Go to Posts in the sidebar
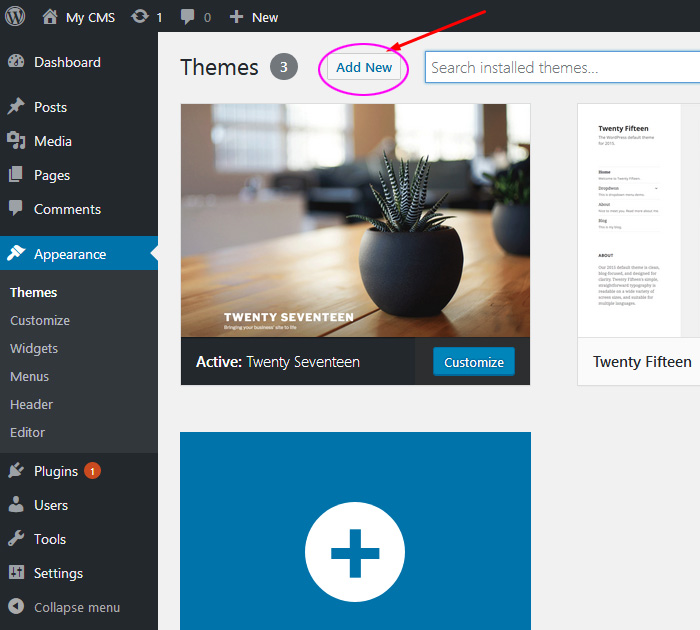Screen dimensions: 700x630 coord(50,107)
